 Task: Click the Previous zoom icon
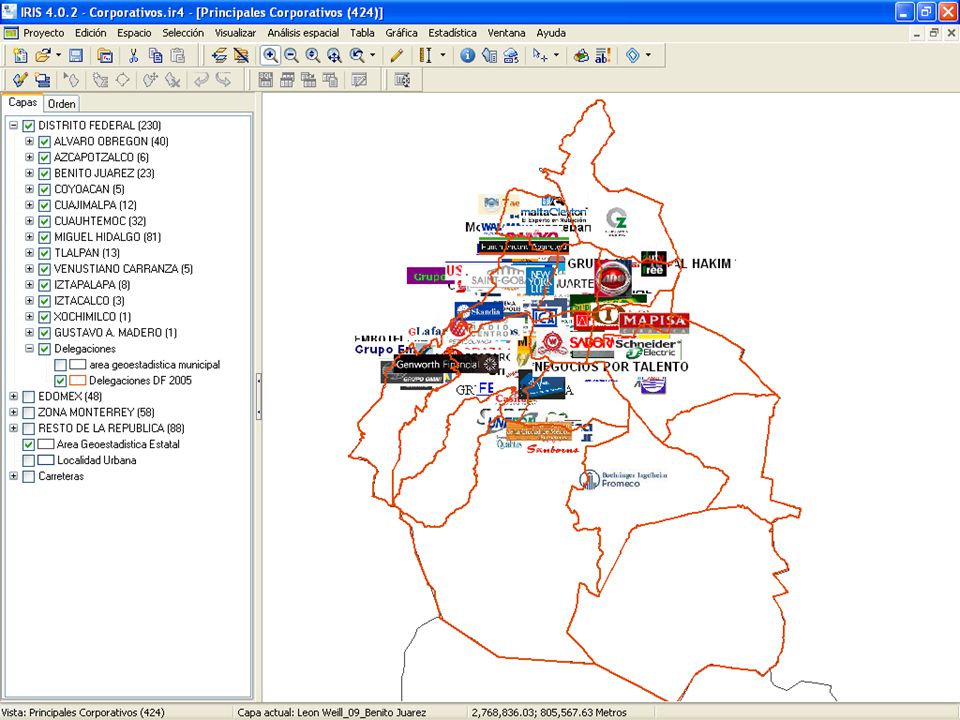click(x=357, y=56)
